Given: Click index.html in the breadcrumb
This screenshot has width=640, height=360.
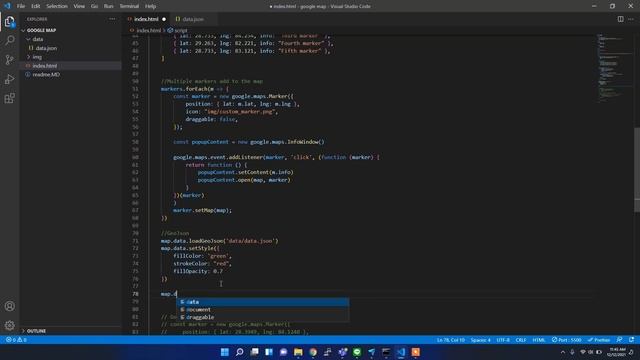Looking at the screenshot, I should tap(149, 31).
